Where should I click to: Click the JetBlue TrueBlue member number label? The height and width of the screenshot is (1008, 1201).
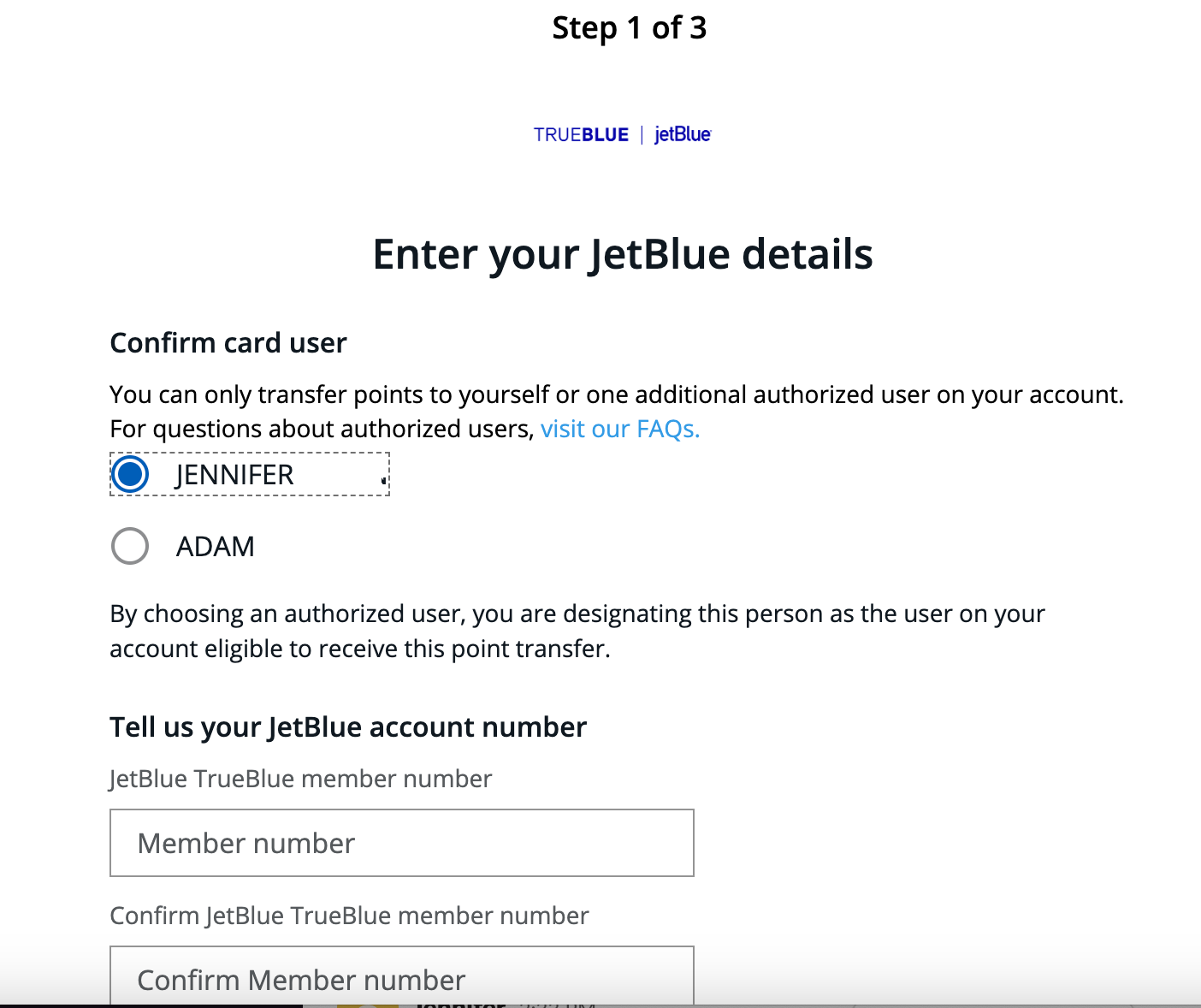pyautogui.click(x=301, y=779)
